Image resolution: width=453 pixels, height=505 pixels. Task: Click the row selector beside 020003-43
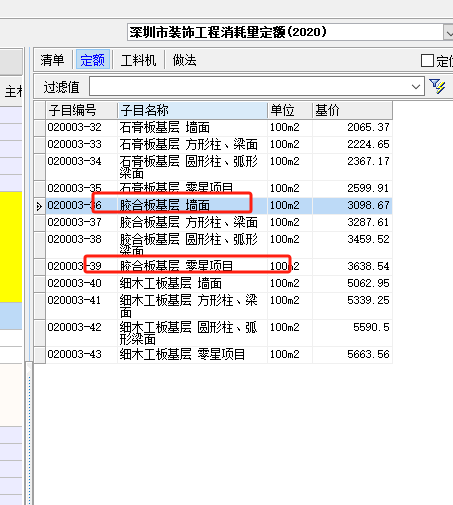[39, 355]
